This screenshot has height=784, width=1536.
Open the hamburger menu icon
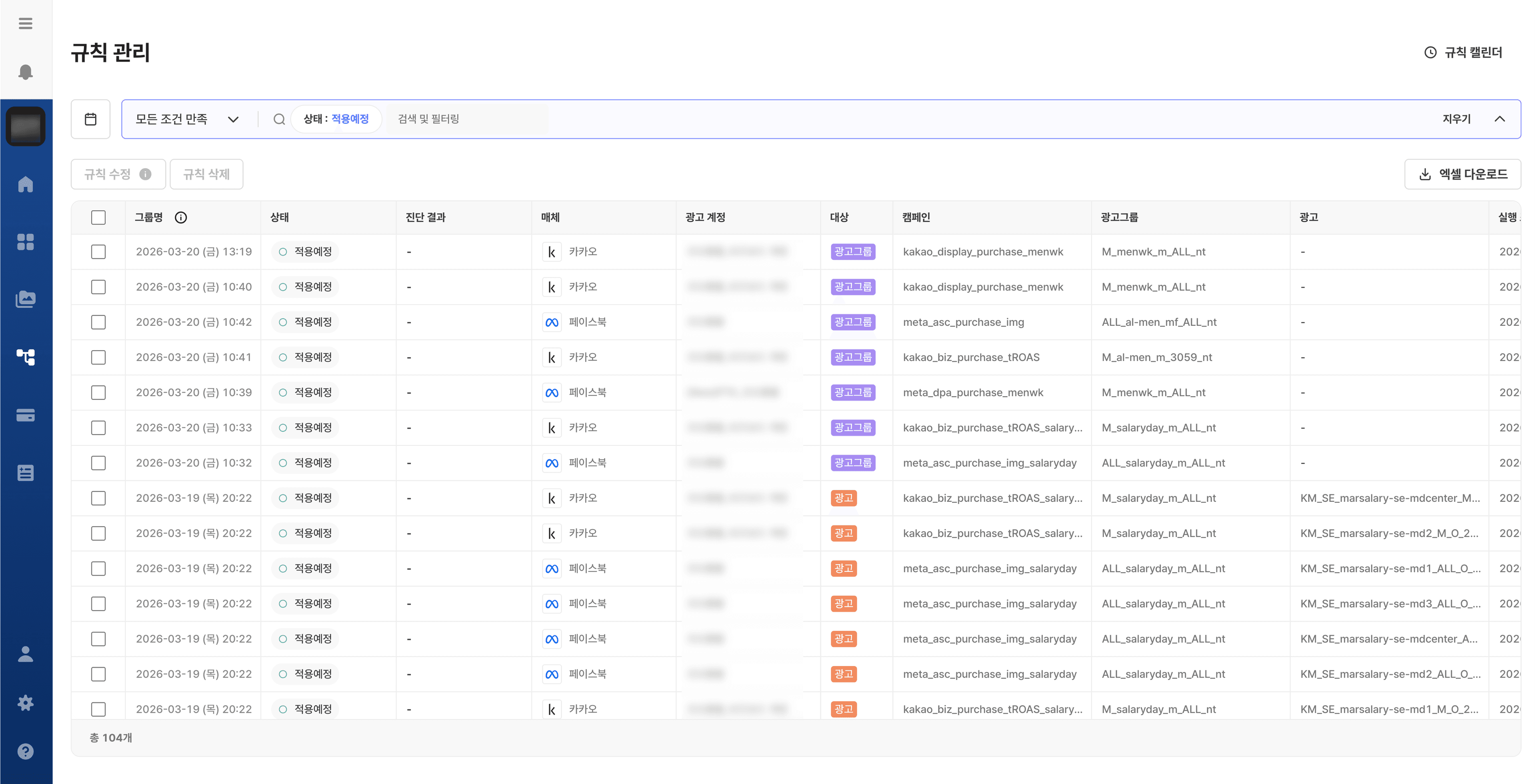[25, 23]
